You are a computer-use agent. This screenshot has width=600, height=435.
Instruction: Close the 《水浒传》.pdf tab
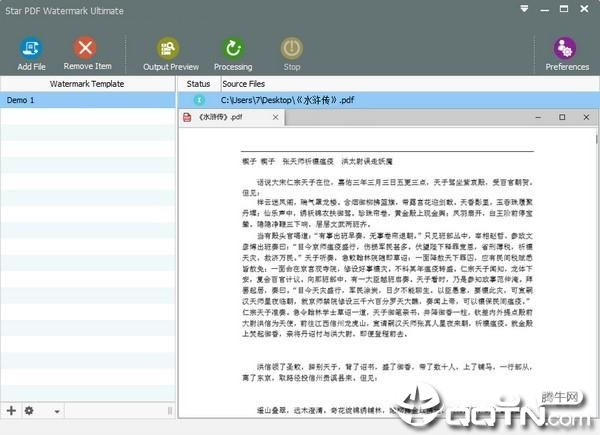point(275,117)
